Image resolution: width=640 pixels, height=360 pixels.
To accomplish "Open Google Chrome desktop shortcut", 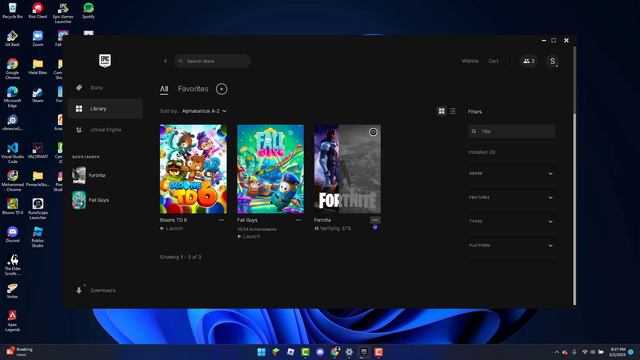I will pyautogui.click(x=12, y=69).
